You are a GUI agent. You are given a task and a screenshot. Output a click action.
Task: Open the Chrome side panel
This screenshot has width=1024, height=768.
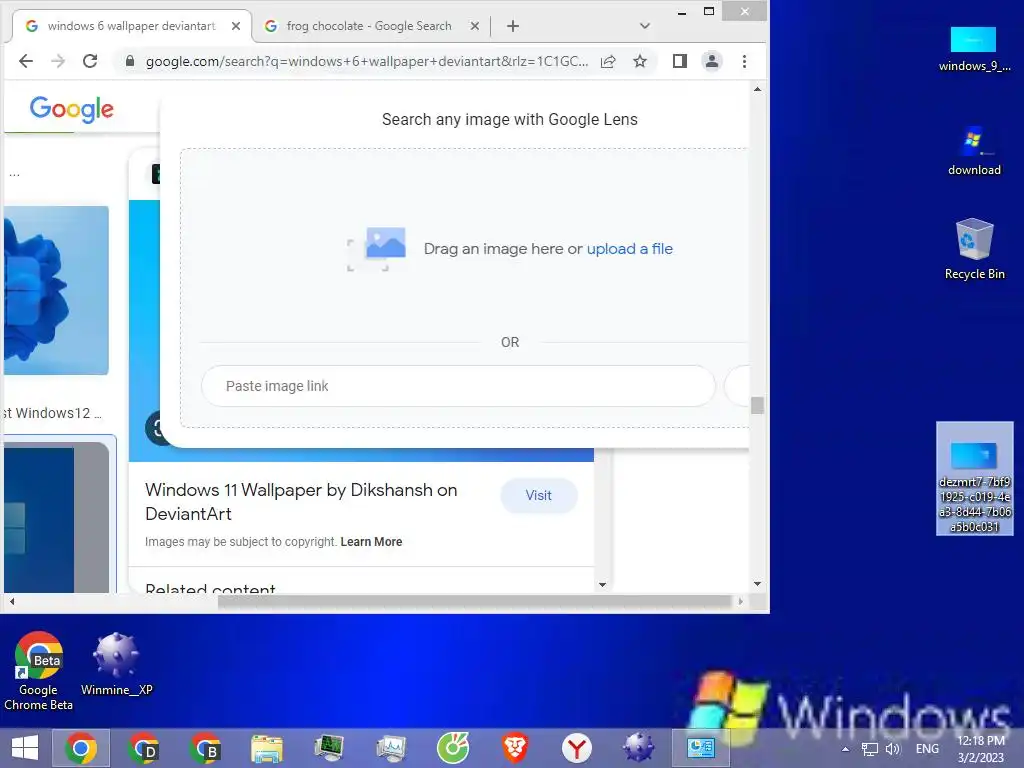click(x=680, y=61)
